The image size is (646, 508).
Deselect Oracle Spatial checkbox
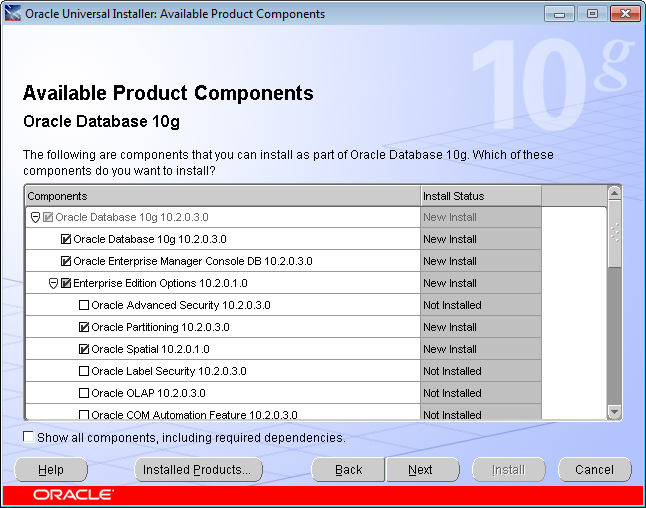84,349
